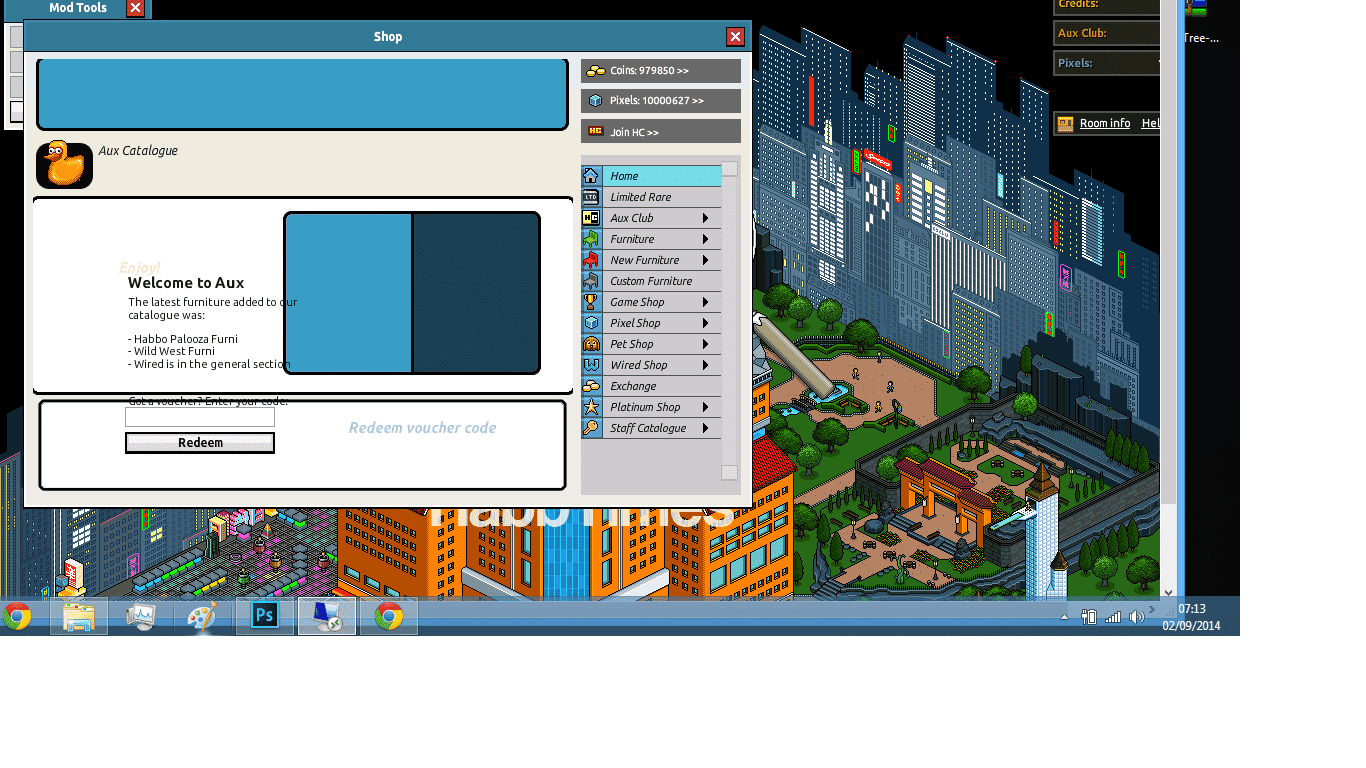Screen dimensions: 1366x768
Task: Click the HC icon beside Aux Club
Action: (591, 218)
